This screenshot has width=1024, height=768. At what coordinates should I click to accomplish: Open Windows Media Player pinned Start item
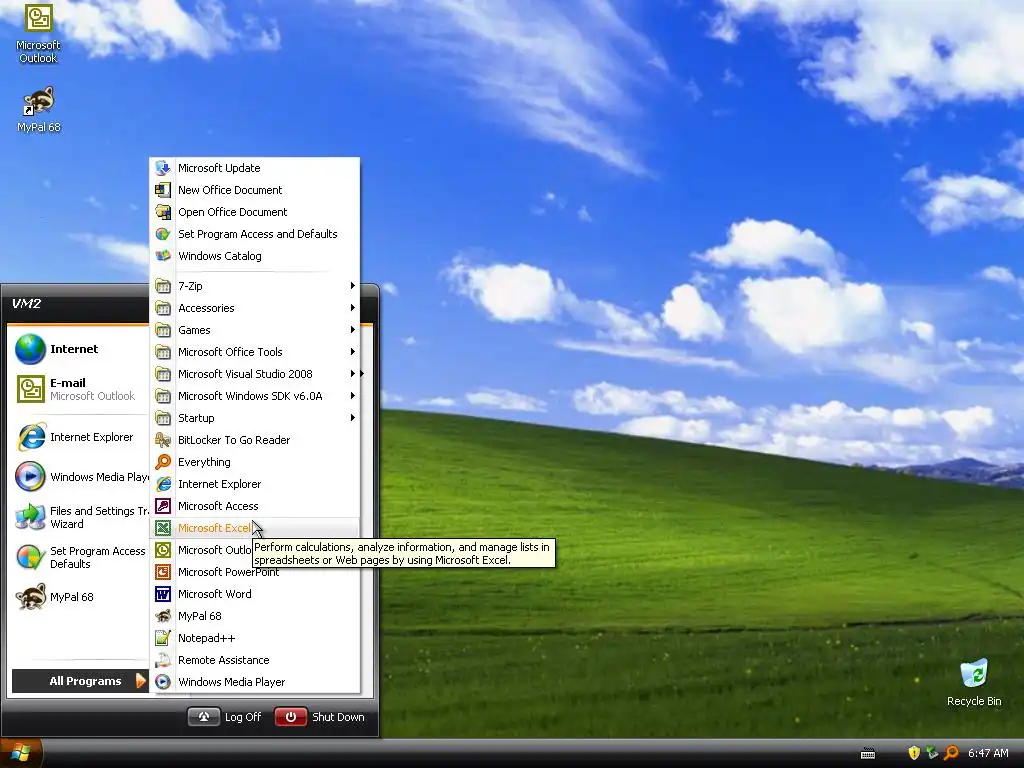tap(81, 477)
